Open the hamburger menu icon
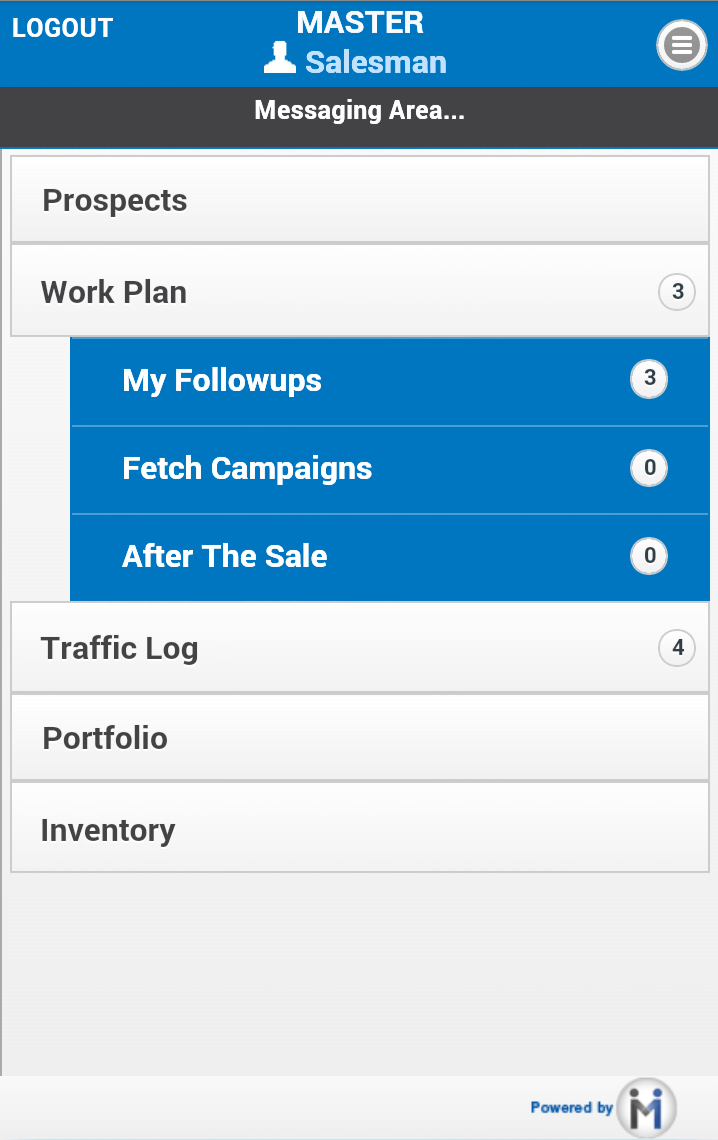718x1140 pixels. pyautogui.click(x=682, y=44)
